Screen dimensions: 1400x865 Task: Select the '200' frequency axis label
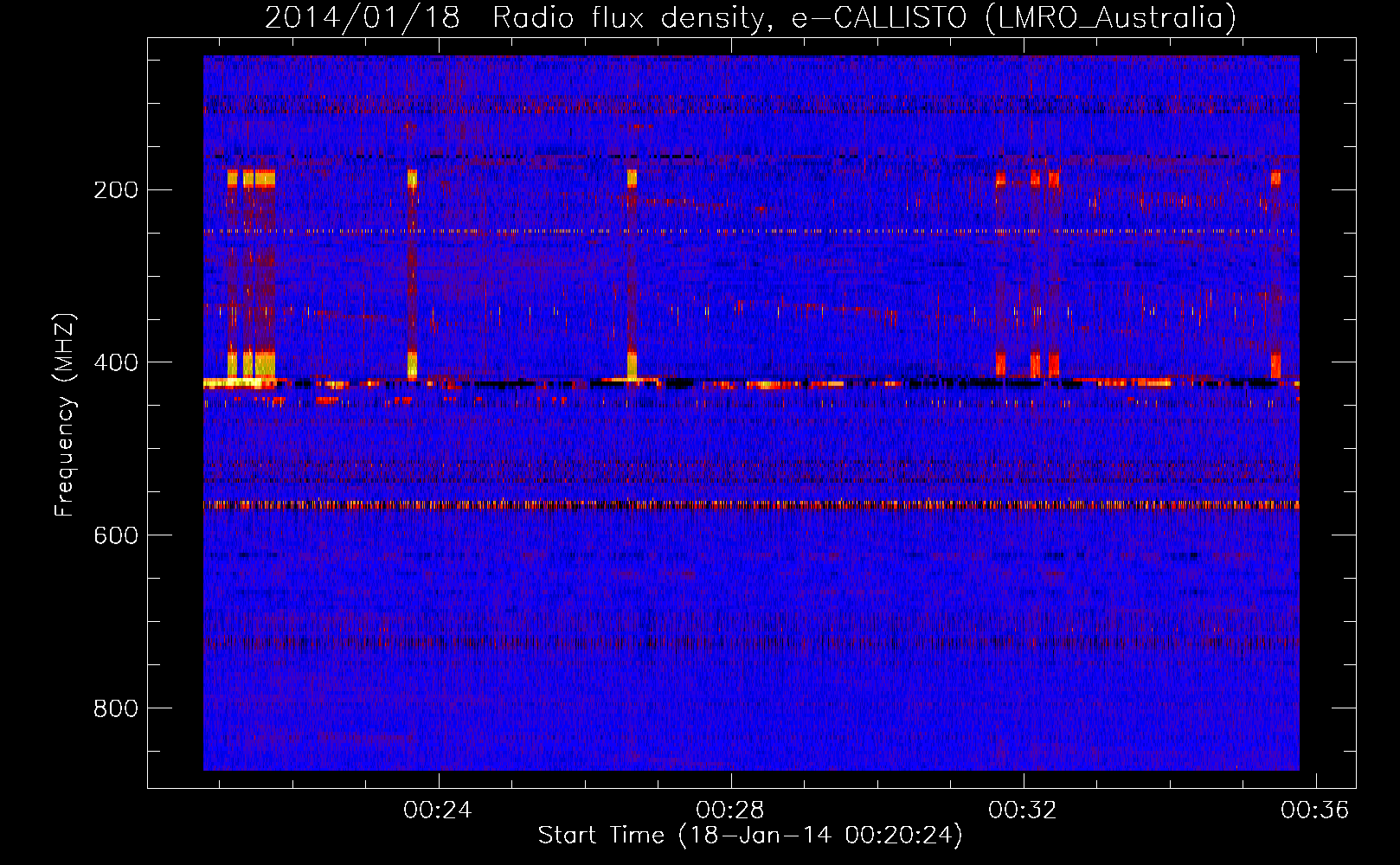(x=116, y=190)
